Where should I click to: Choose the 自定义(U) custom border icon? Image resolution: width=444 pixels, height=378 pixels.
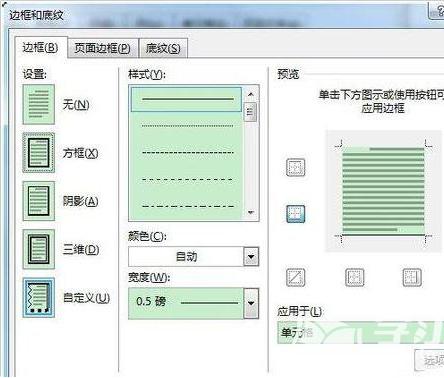[39, 297]
